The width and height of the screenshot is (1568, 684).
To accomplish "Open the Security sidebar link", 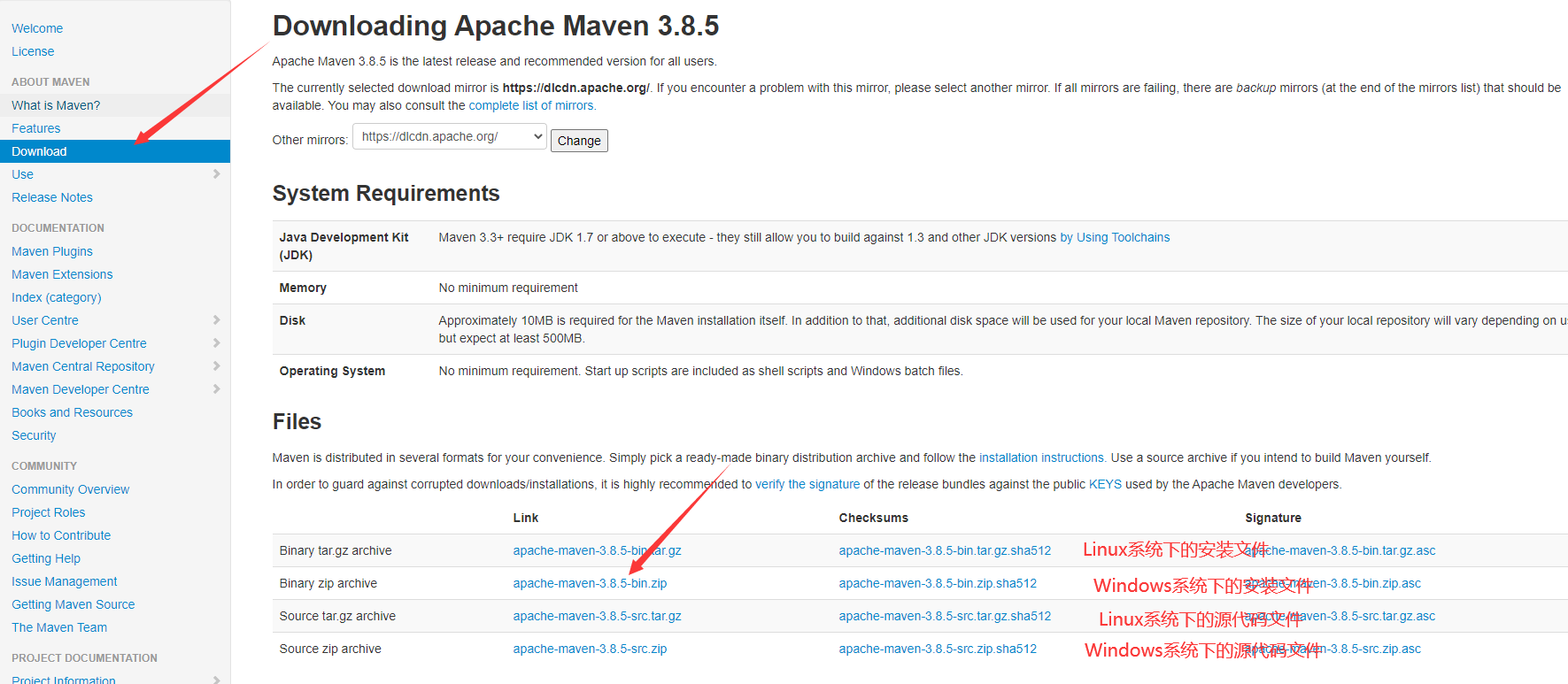I will pyautogui.click(x=34, y=435).
